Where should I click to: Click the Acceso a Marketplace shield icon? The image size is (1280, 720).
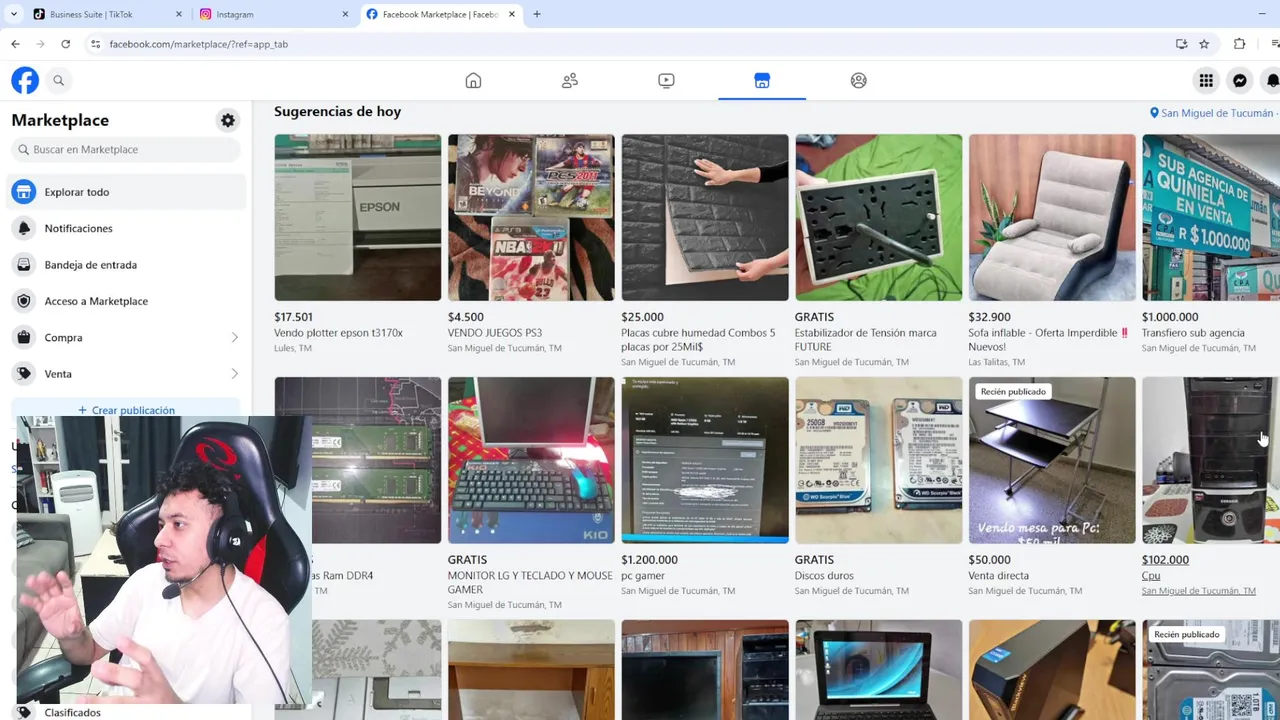coord(24,301)
